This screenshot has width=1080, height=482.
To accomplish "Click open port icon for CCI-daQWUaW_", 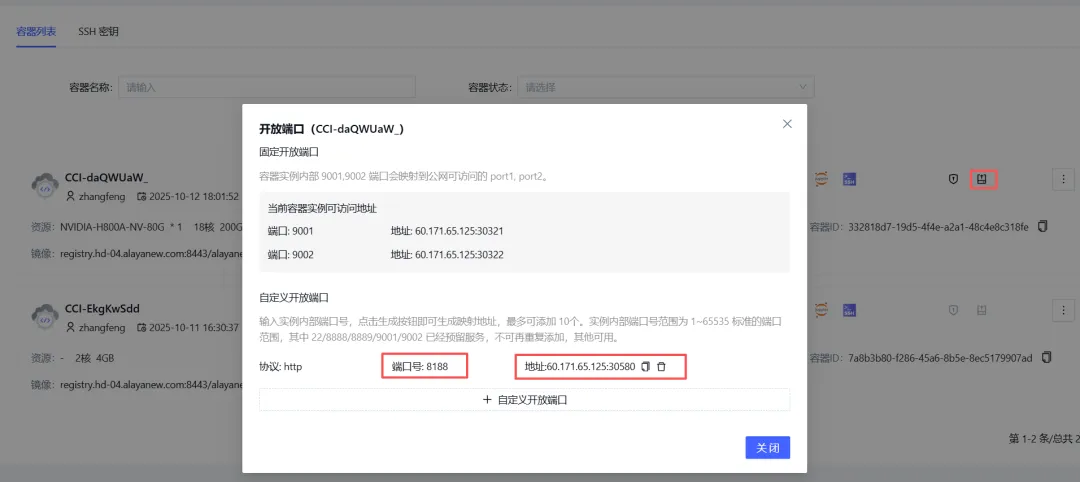I will click(982, 179).
